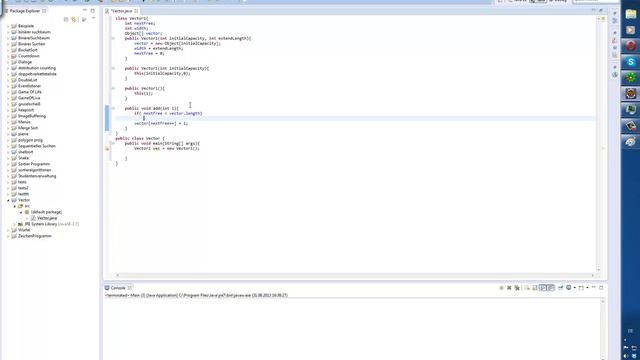Select the ImageBuffering project

pos(32,116)
